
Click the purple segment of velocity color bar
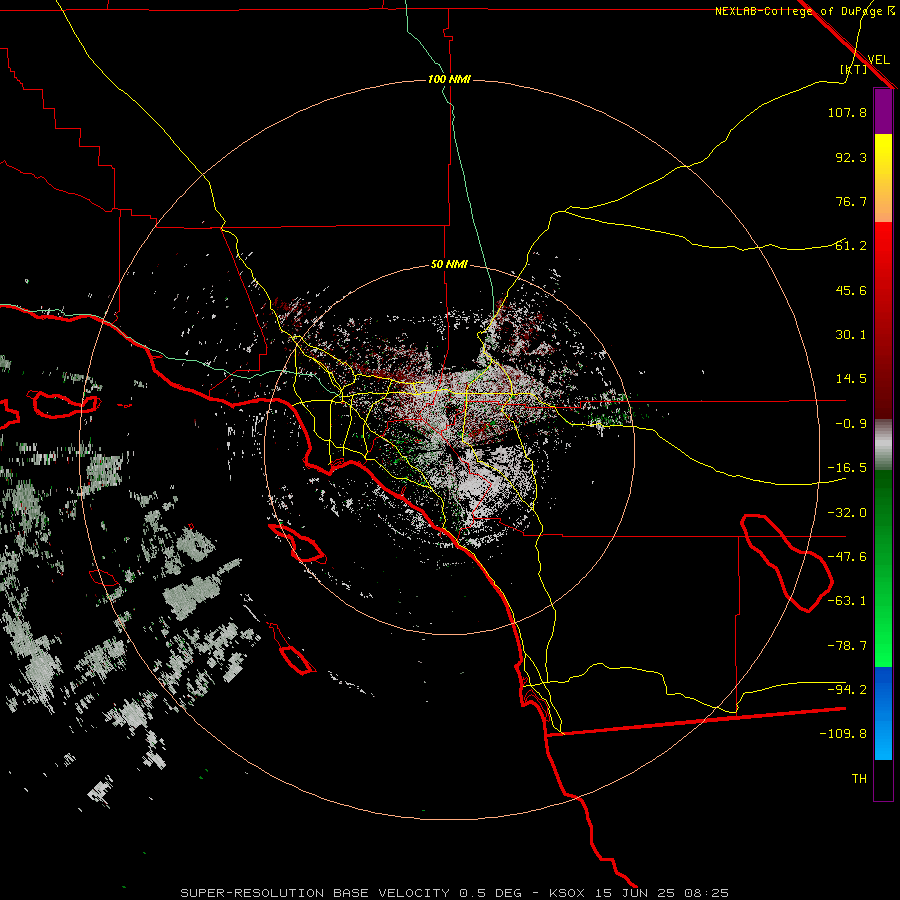tap(883, 111)
